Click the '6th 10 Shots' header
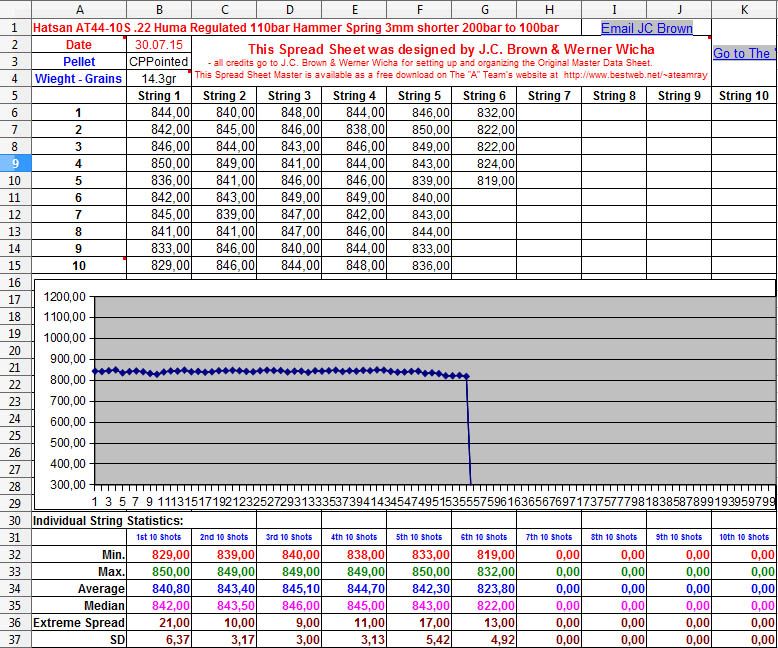The width and height of the screenshot is (778, 648). (484, 537)
